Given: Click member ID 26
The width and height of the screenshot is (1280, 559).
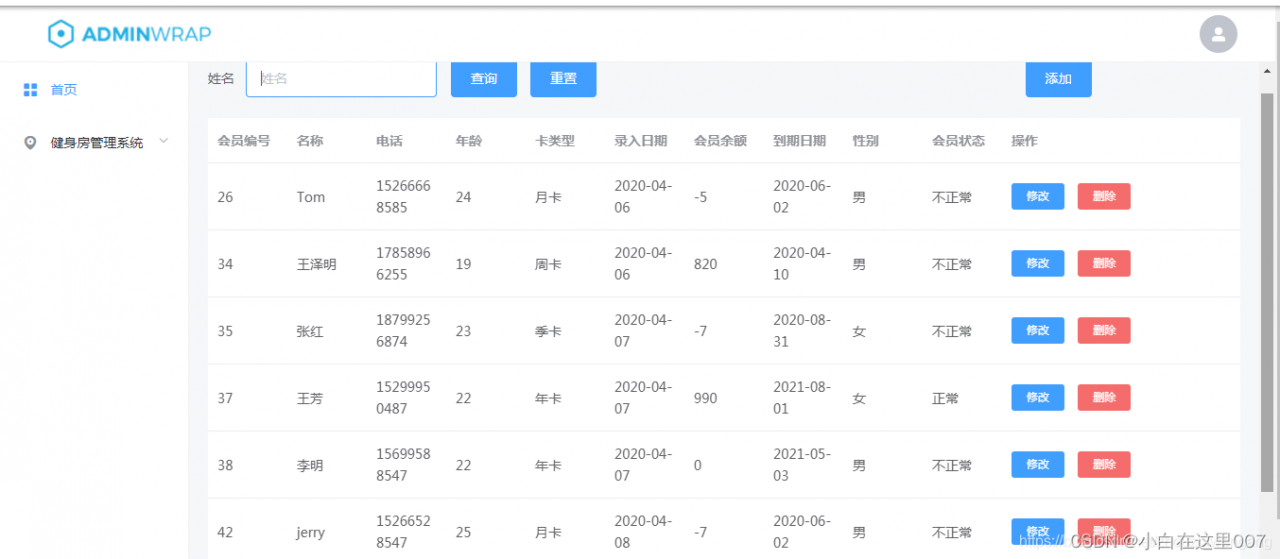Looking at the screenshot, I should 225,197.
